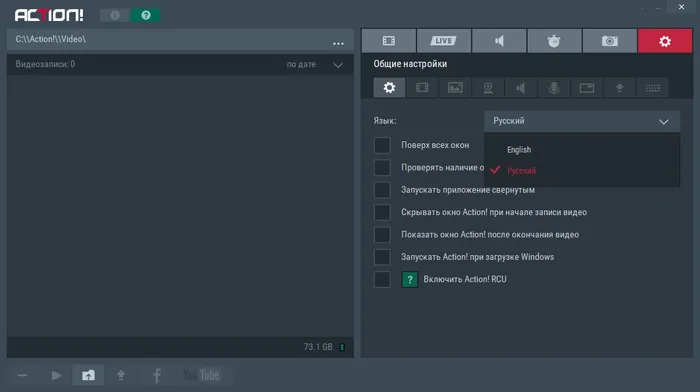Click Видеозаписи: 0 counter label
Viewport: 700px width, 392px height.
click(45, 64)
